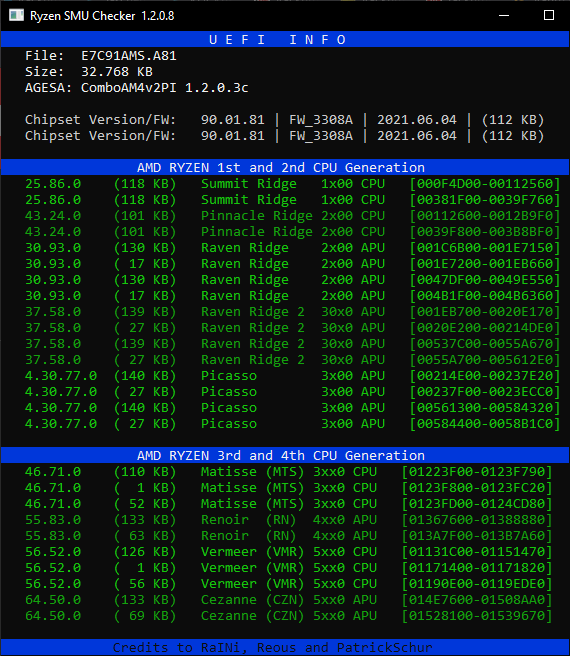Click Picasso address [00584400-0058B1C0]
570x656 pixels.
coord(485,423)
